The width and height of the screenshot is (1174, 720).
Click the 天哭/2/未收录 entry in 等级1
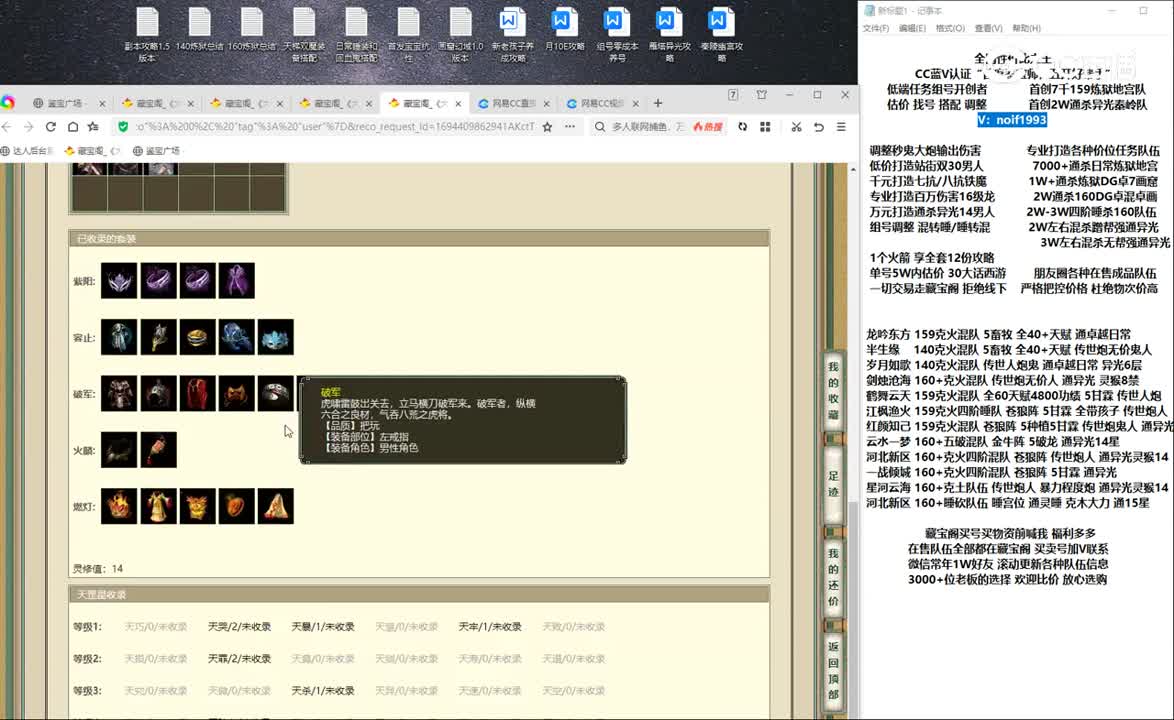[x=239, y=626]
